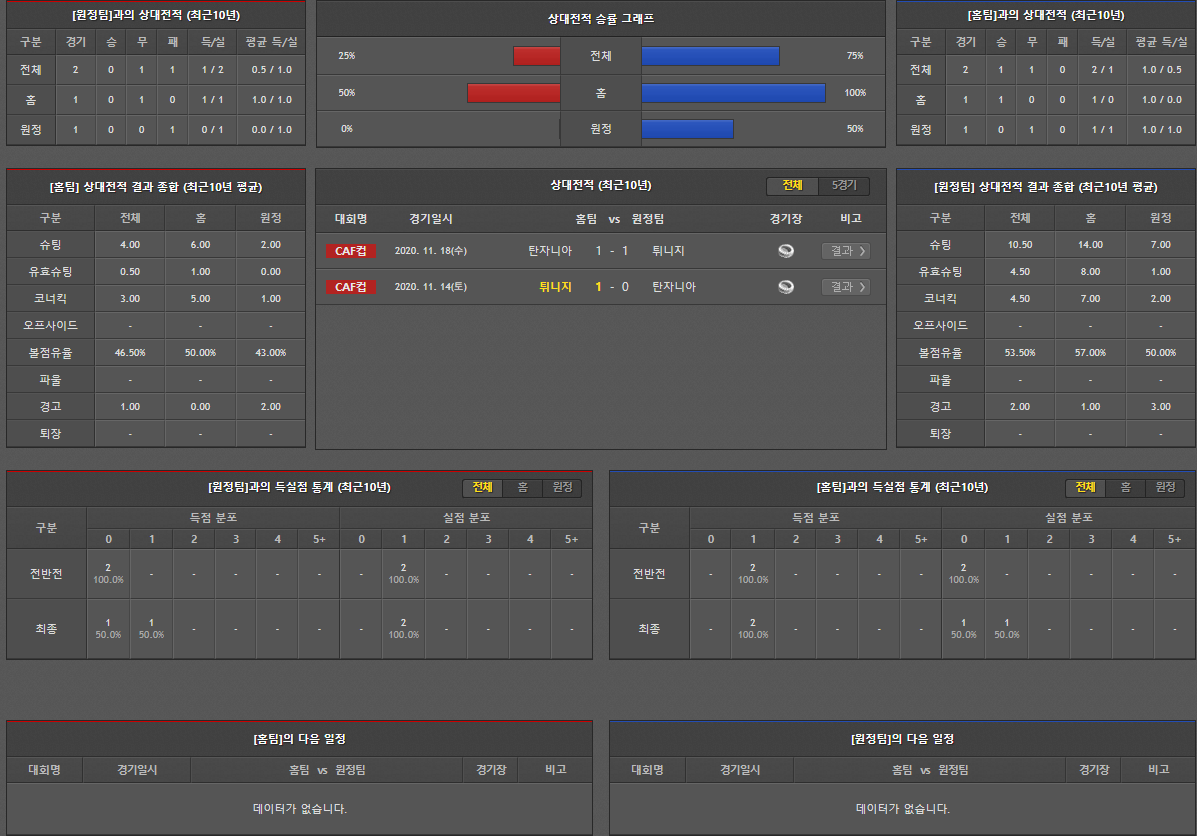The image size is (1197, 836).
Task: Click away team 탄자니아 in the Nov 14 match
Action: 673,287
